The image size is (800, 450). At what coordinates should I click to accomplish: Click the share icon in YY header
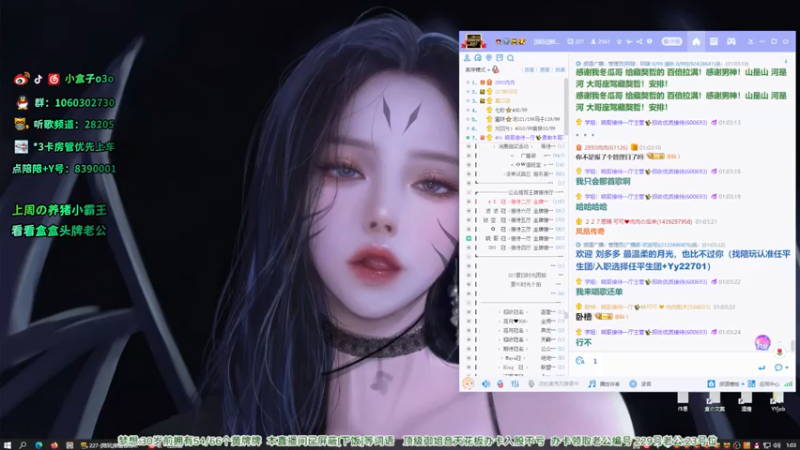(639, 42)
